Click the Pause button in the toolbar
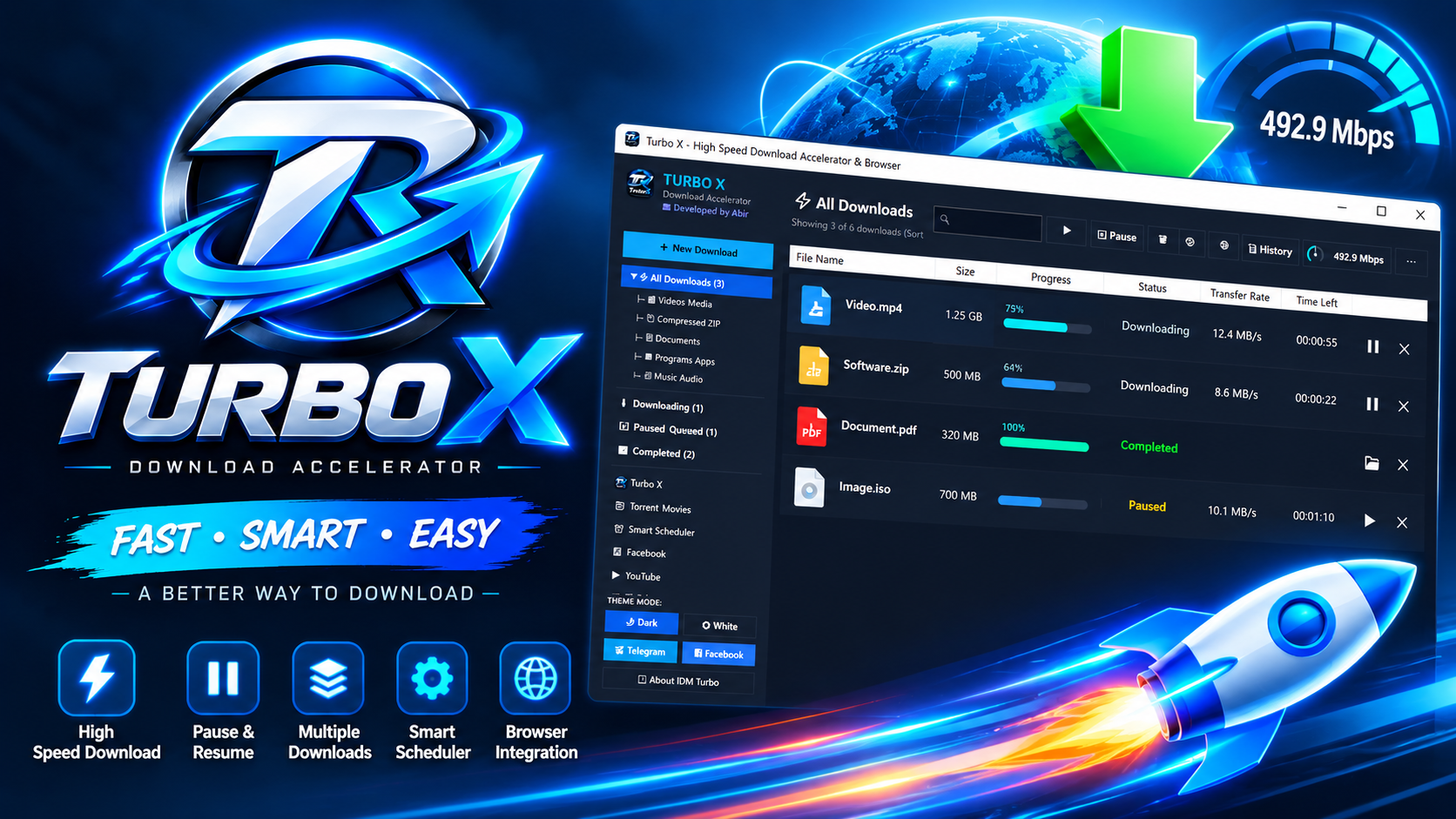 click(x=1117, y=236)
